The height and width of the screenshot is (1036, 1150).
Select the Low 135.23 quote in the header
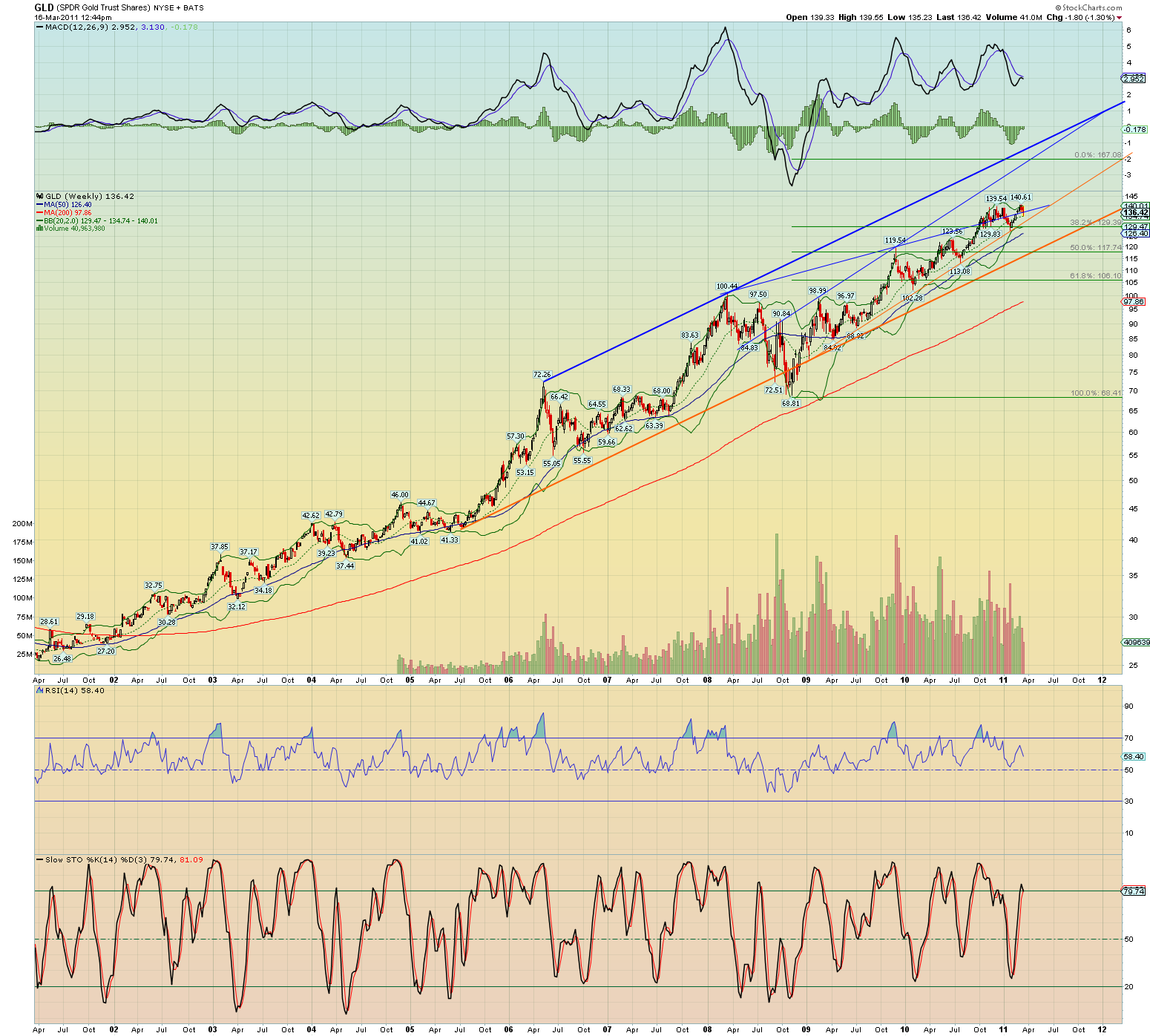(x=910, y=17)
